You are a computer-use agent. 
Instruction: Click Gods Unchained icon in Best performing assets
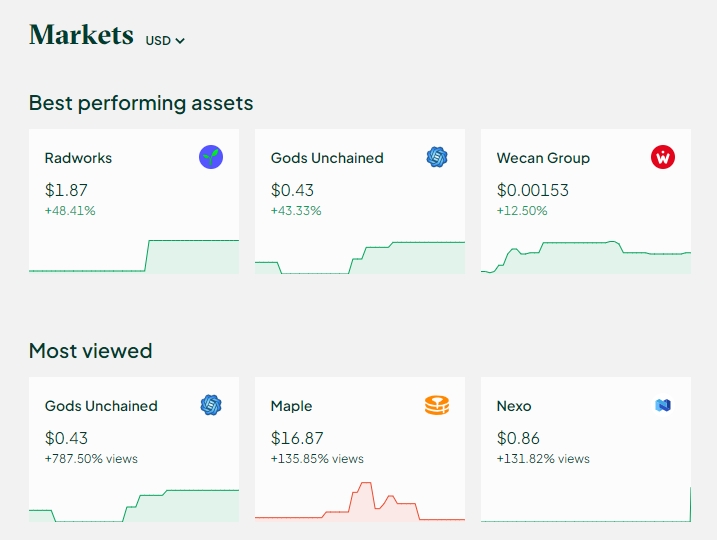pyautogui.click(x=436, y=157)
